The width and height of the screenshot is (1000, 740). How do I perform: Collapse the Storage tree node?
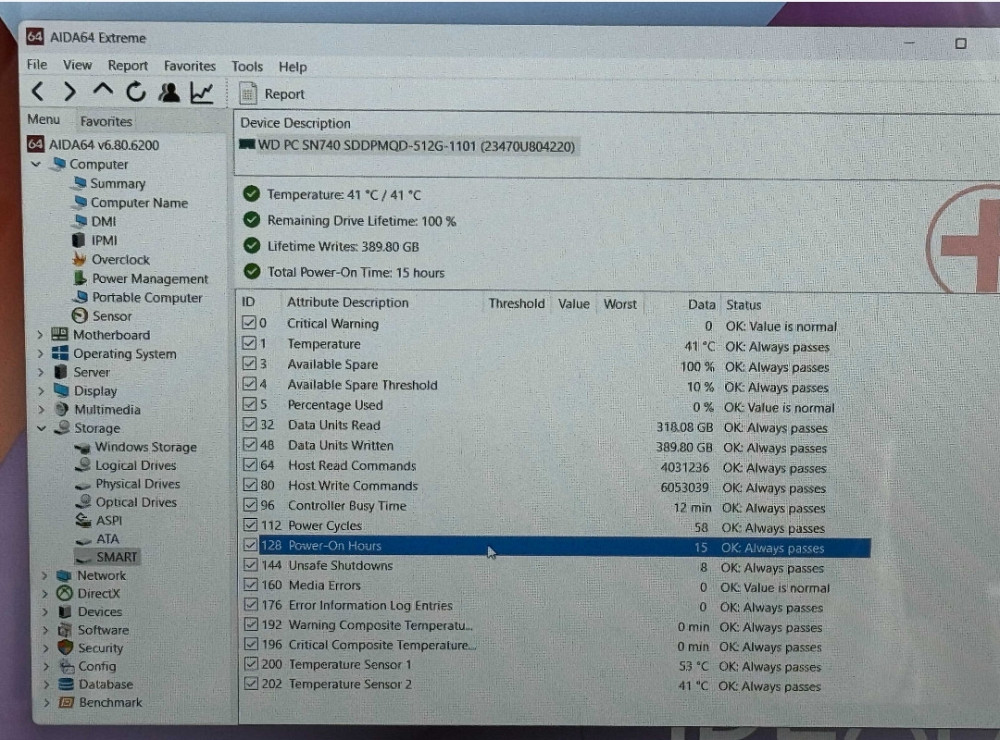click(40, 428)
